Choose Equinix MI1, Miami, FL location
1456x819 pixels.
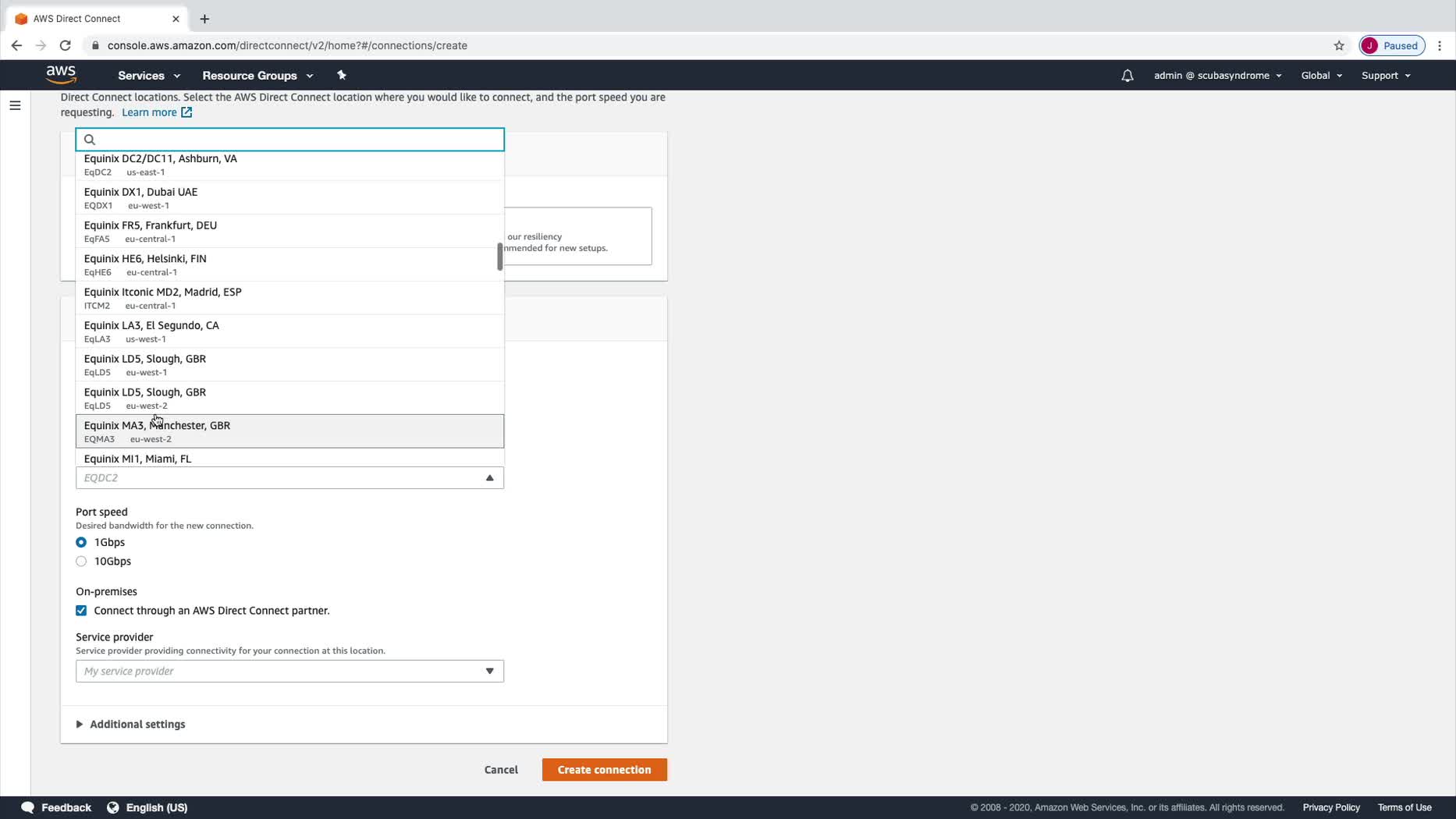289,458
